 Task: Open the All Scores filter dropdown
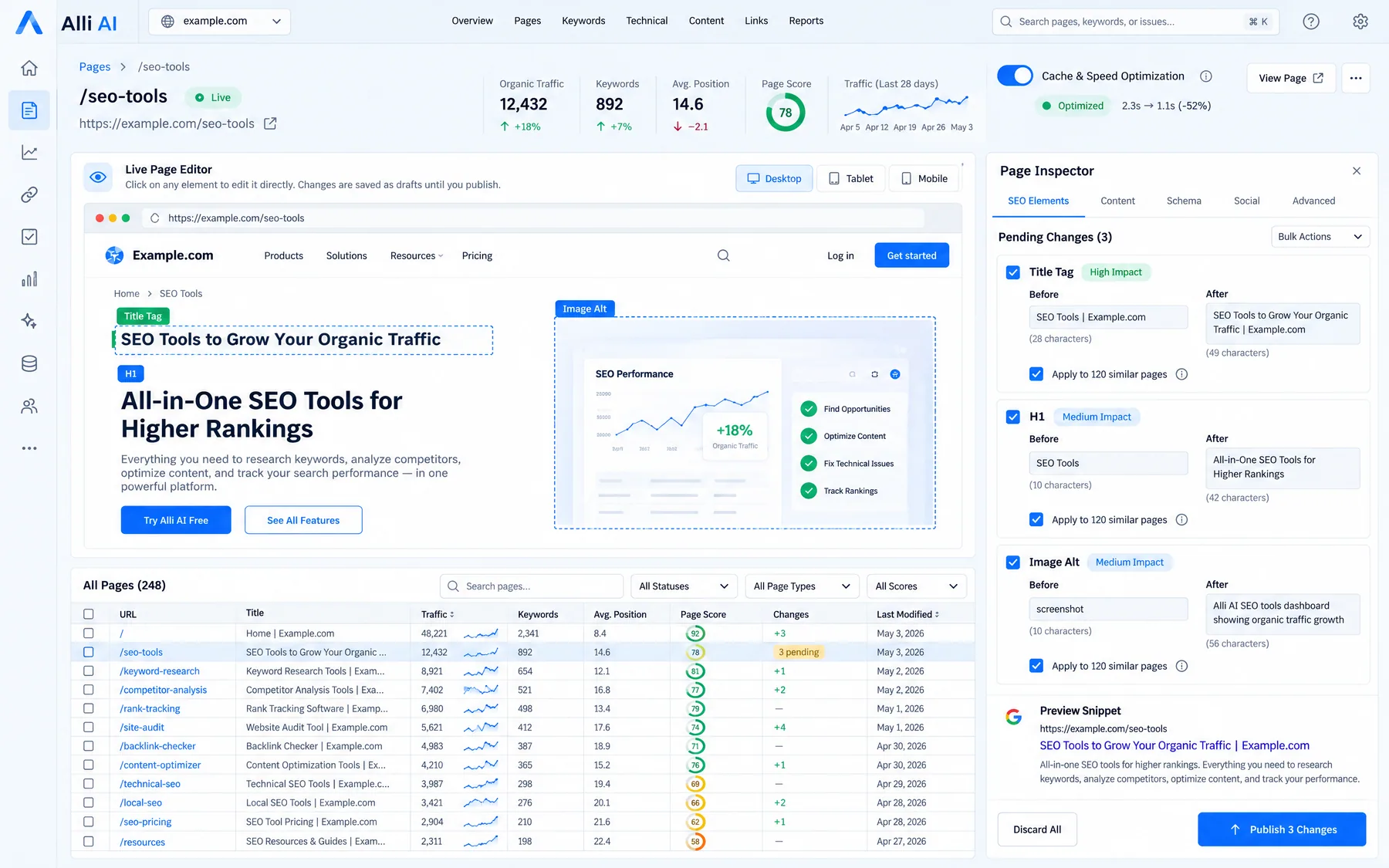coord(916,586)
